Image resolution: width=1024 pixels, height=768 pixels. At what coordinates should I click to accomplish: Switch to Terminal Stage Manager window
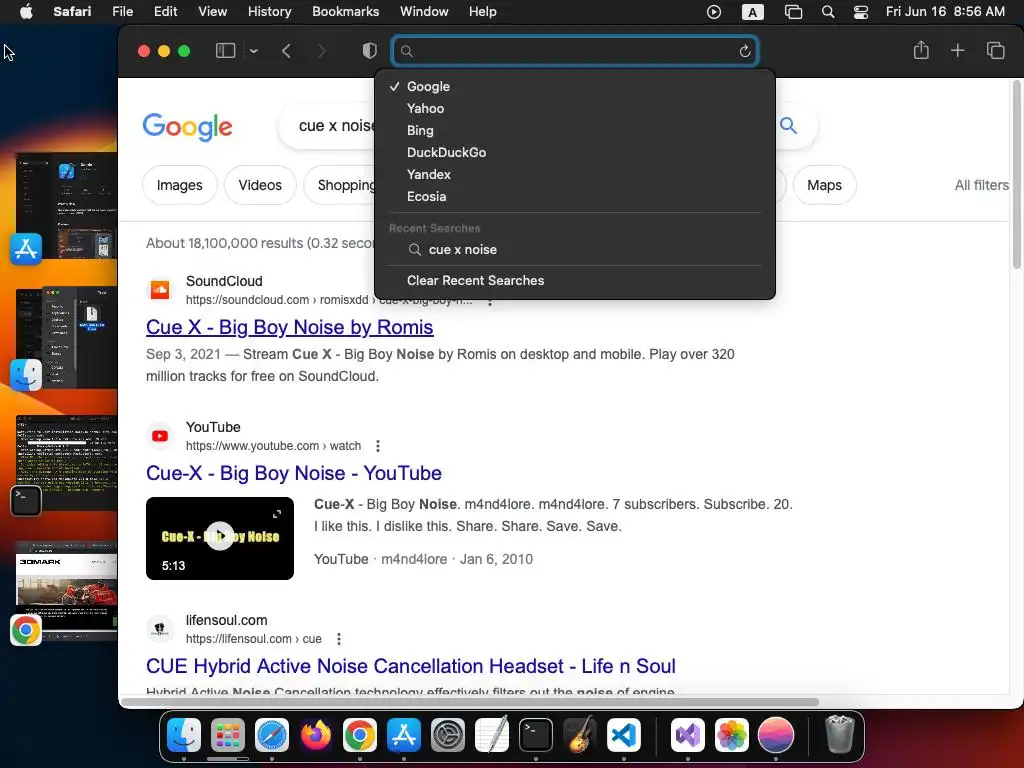(x=66, y=463)
